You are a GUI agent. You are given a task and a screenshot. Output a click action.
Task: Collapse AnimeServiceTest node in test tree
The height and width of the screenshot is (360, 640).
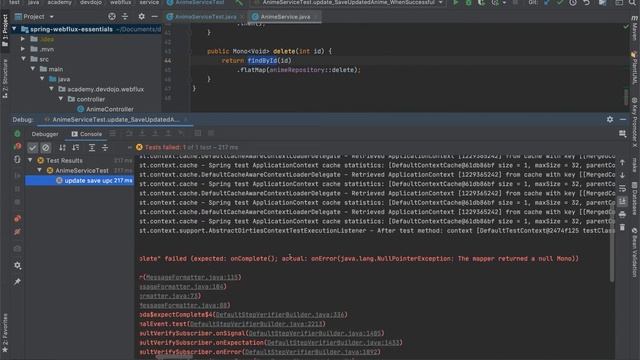[40, 170]
